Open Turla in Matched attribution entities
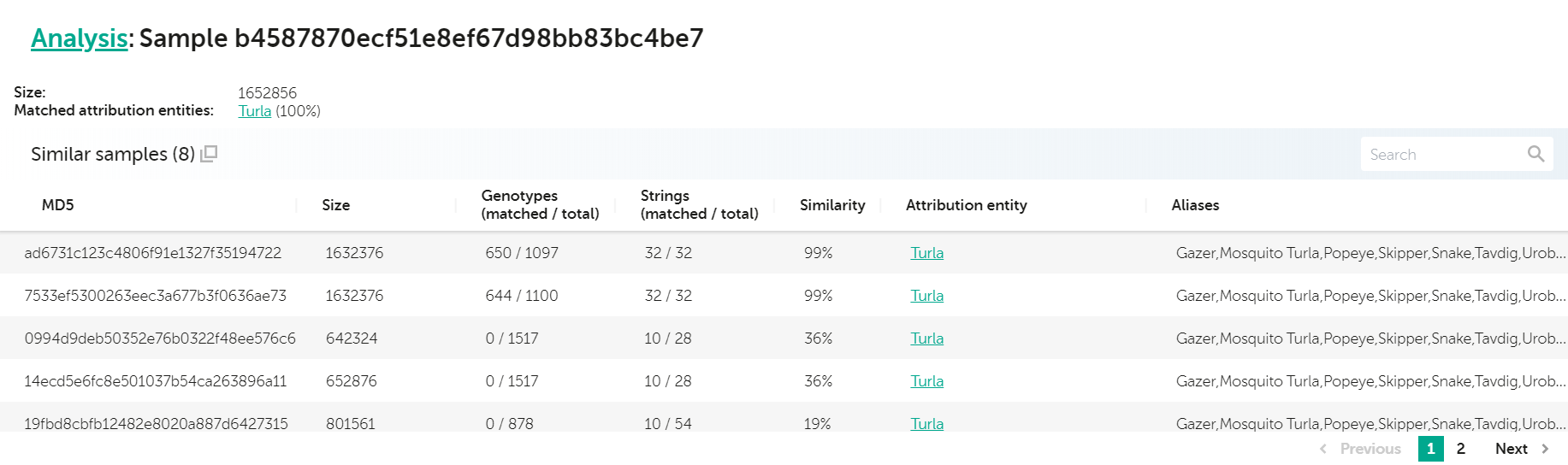Image resolution: width=1568 pixels, height=465 pixels. (254, 111)
